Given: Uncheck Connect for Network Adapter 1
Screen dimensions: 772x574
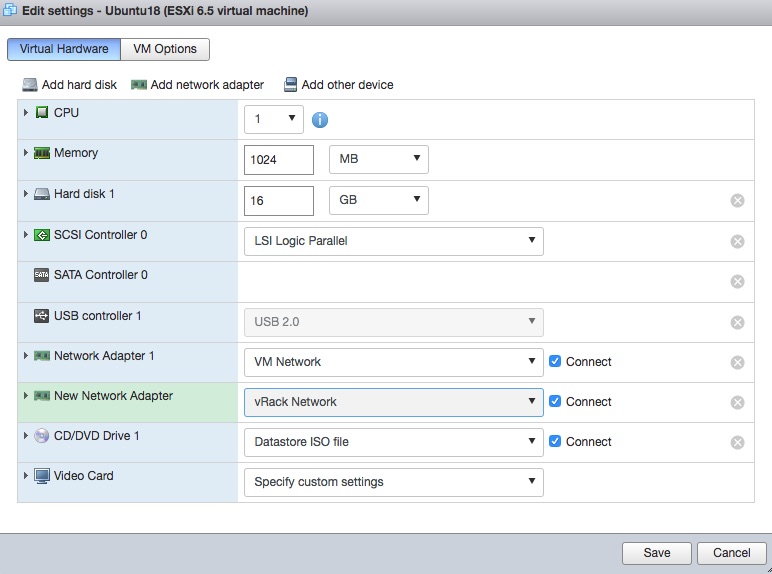Looking at the screenshot, I should coord(555,361).
